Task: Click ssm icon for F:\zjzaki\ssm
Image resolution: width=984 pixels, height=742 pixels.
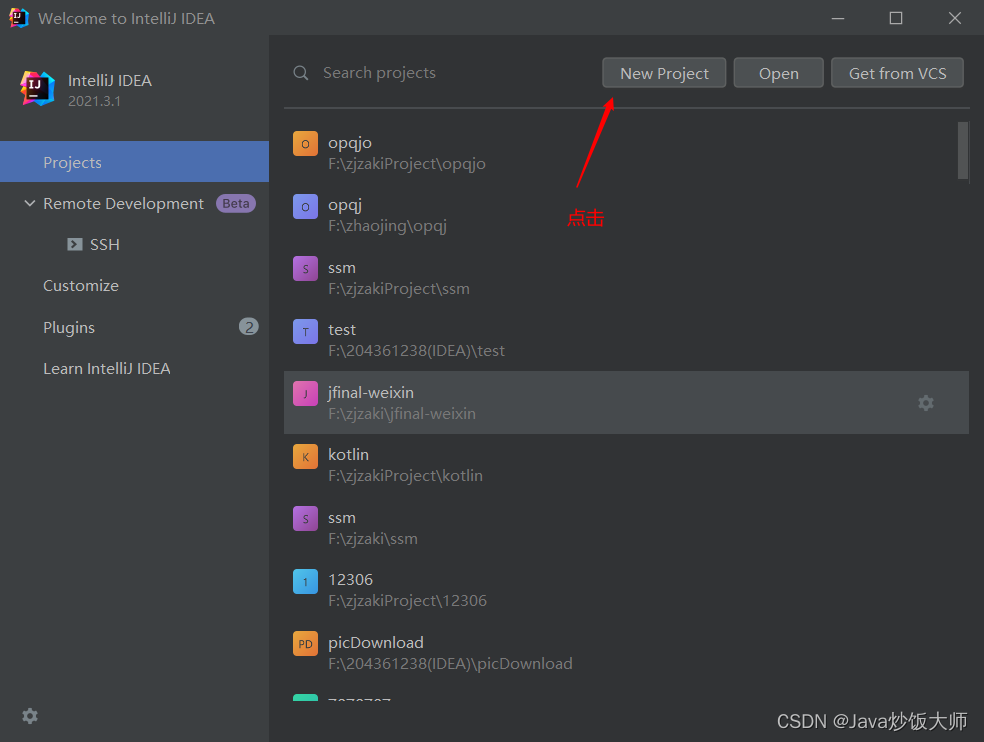Action: coord(305,519)
